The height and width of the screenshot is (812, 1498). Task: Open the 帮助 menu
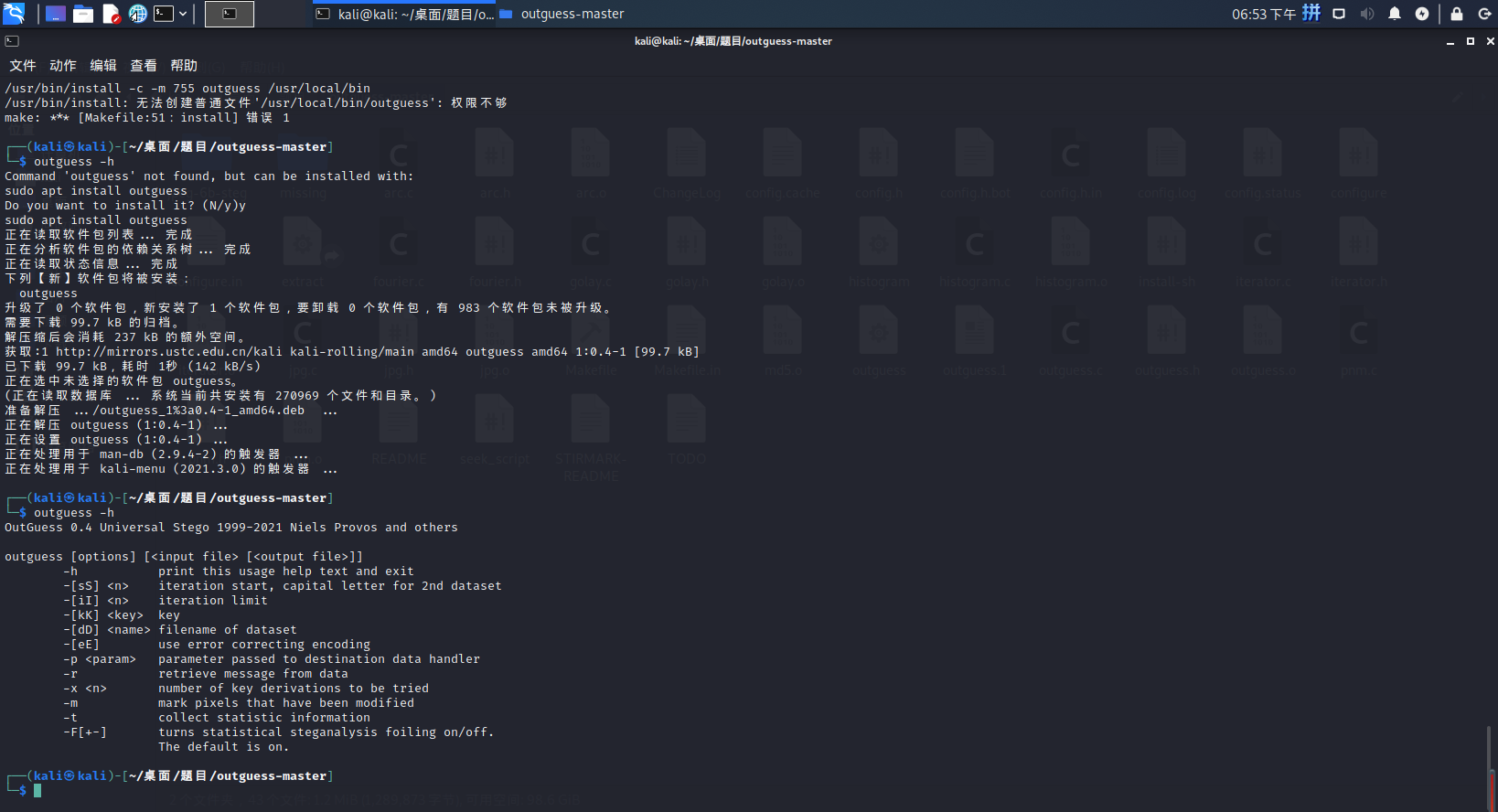coord(184,66)
